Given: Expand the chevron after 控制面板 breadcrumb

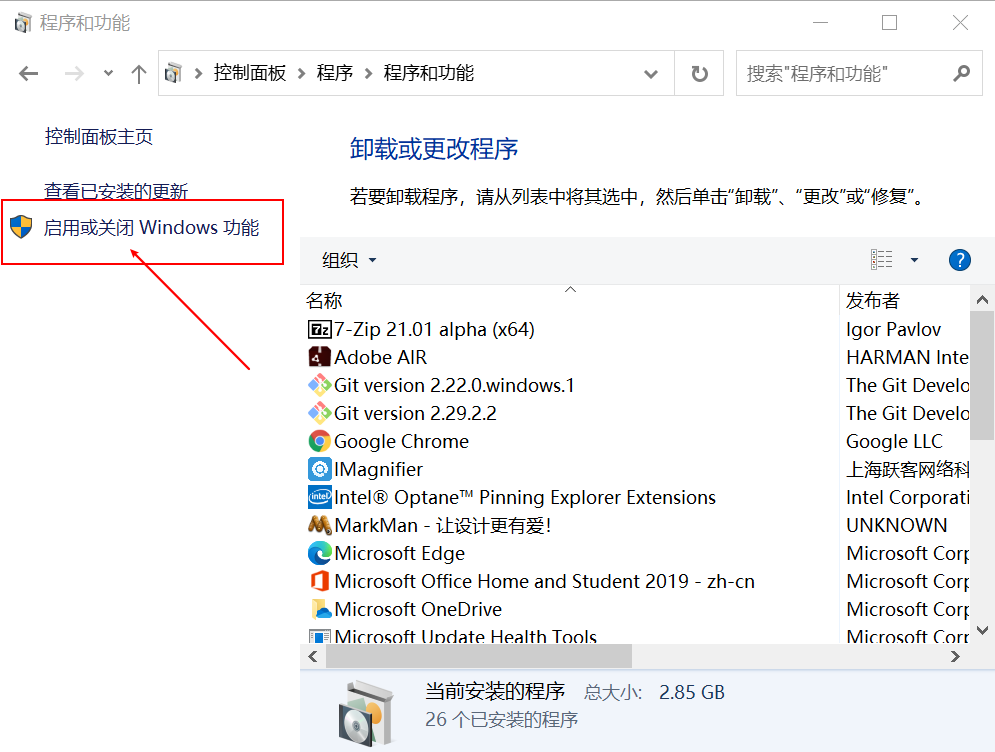Looking at the screenshot, I should coord(302,74).
